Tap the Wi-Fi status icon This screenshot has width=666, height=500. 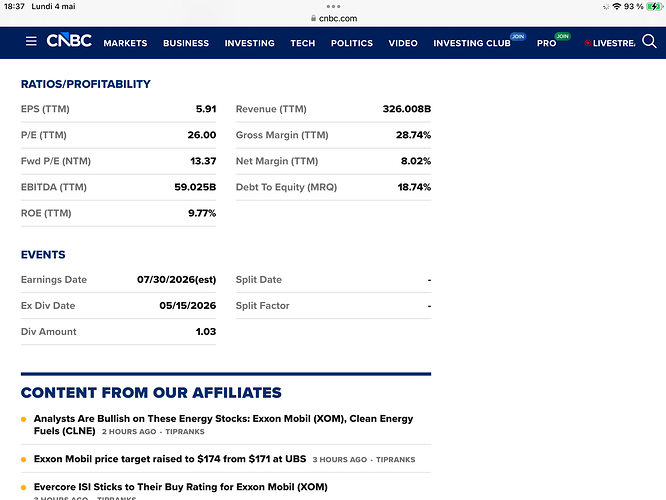coord(617,6)
